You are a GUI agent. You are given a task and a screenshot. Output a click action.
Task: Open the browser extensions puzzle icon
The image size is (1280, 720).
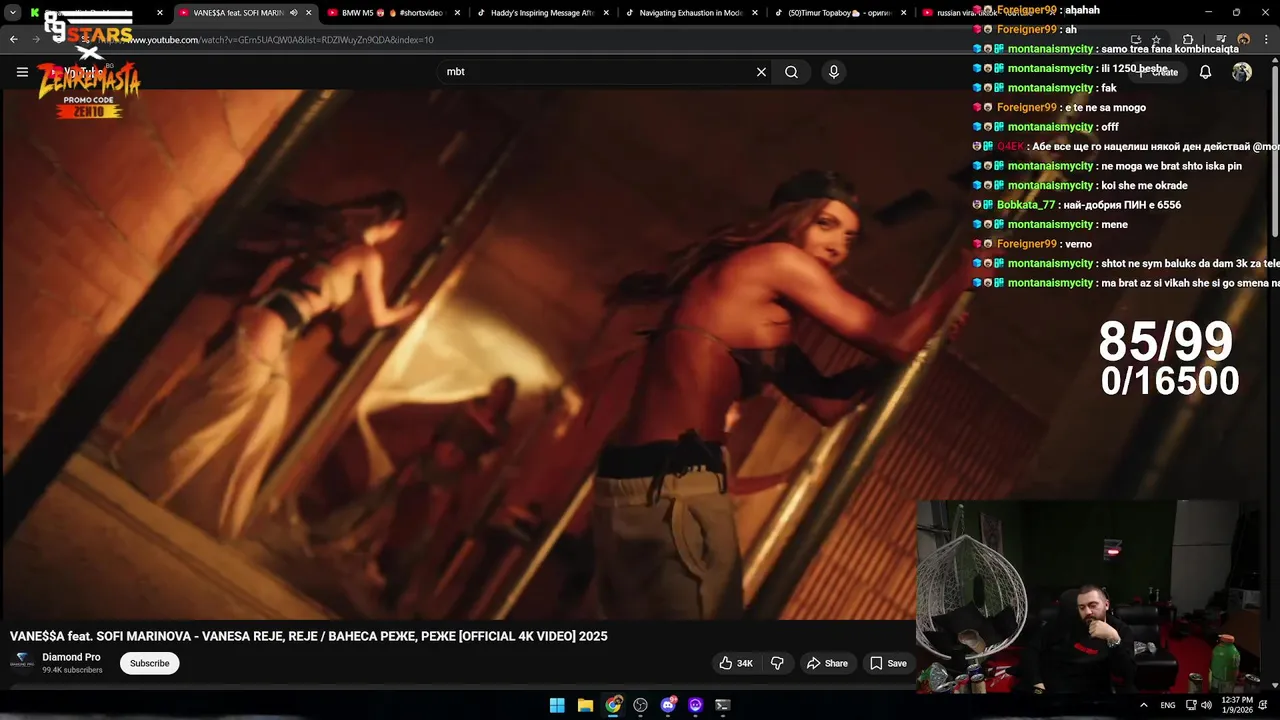coord(1188,40)
